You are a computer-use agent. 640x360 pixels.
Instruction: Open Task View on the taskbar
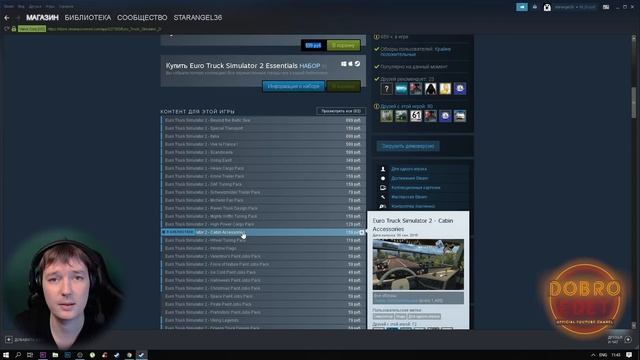point(30,355)
